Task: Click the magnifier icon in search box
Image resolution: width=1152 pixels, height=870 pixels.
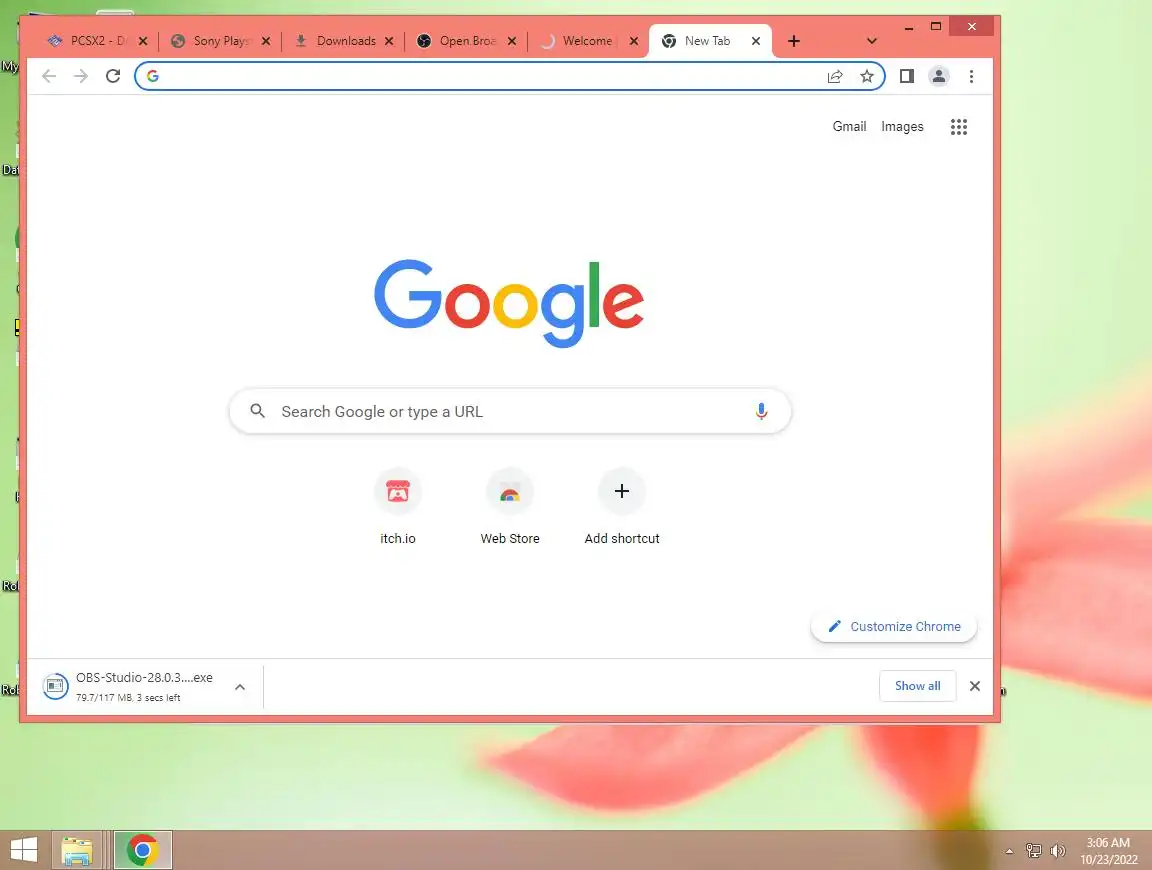Action: 257,411
